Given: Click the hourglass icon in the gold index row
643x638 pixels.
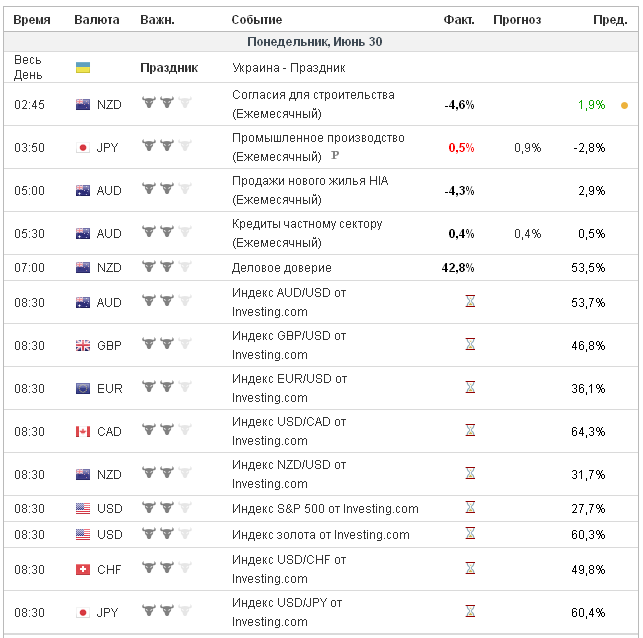Looking at the screenshot, I should point(470,535).
